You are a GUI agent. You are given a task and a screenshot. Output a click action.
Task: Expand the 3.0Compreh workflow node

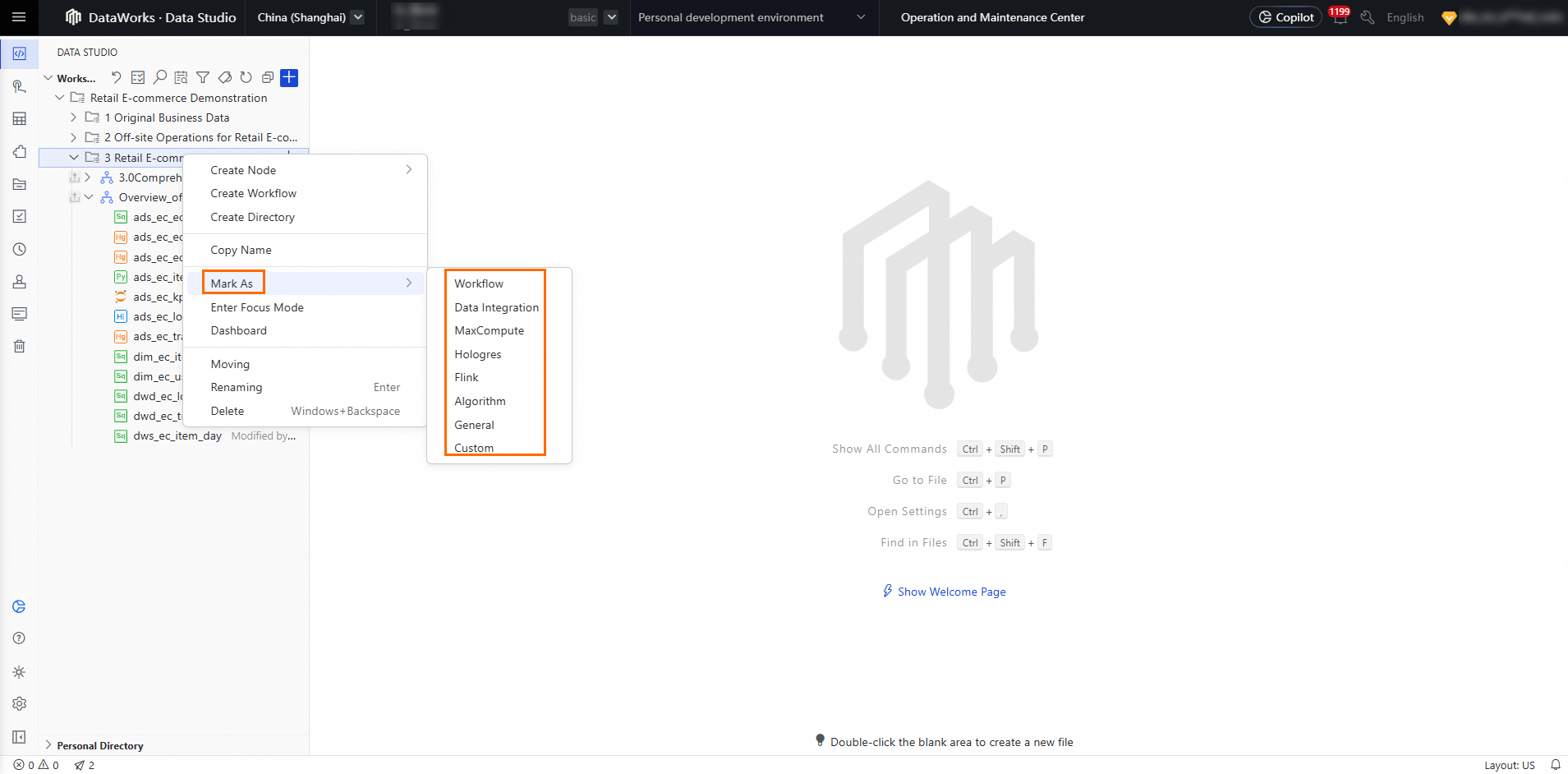point(88,177)
